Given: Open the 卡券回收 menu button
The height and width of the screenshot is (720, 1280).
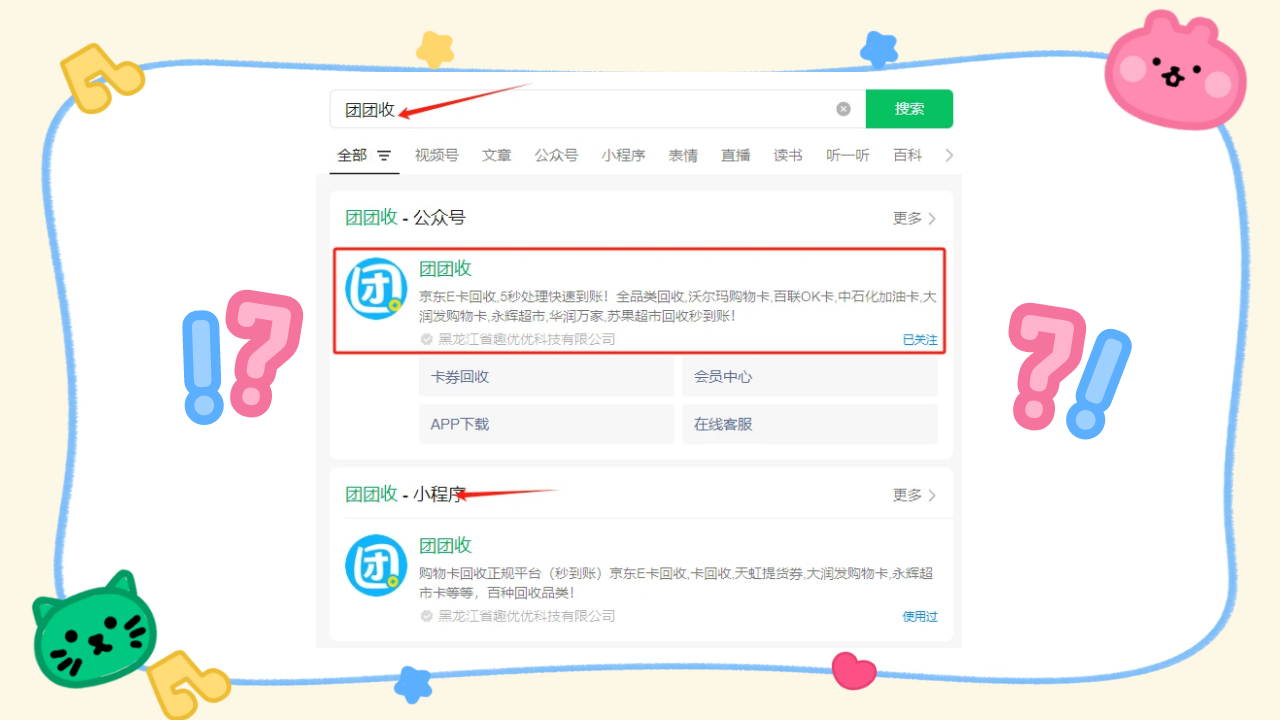Looking at the screenshot, I should click(x=546, y=377).
